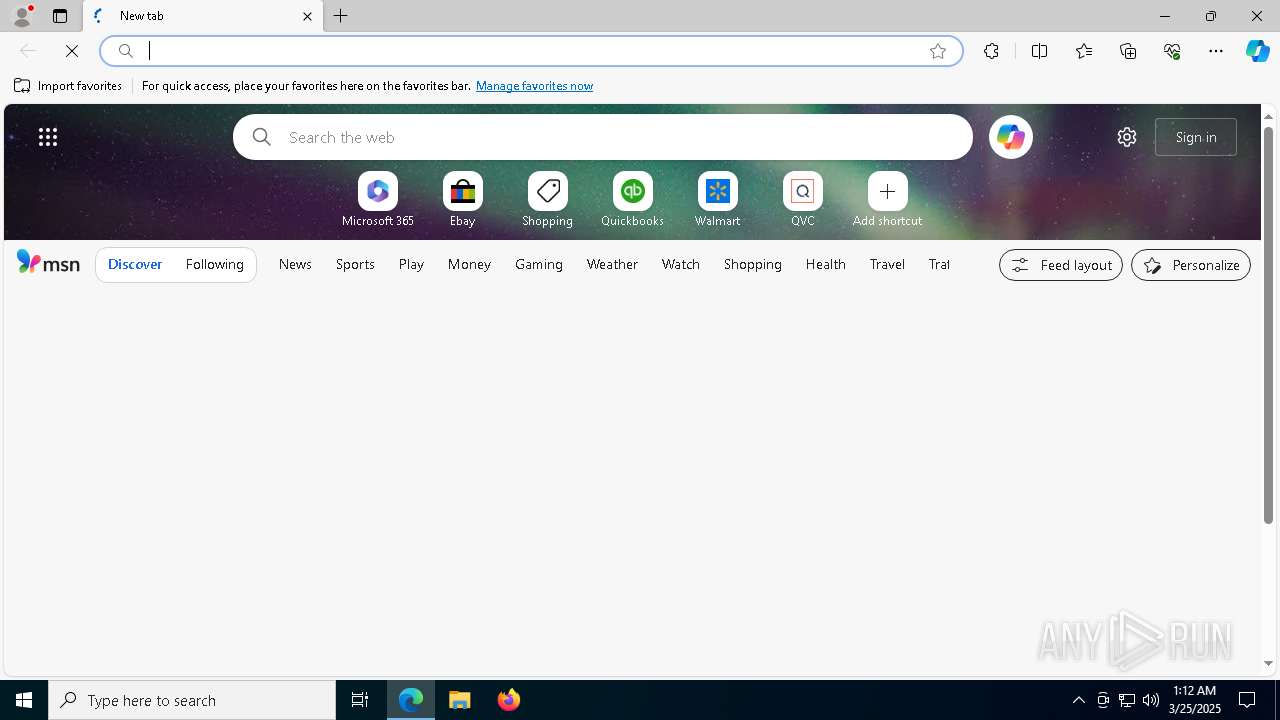Viewport: 1280px width, 720px height.
Task: Open Copilot icon beside search box
Action: (x=1010, y=137)
